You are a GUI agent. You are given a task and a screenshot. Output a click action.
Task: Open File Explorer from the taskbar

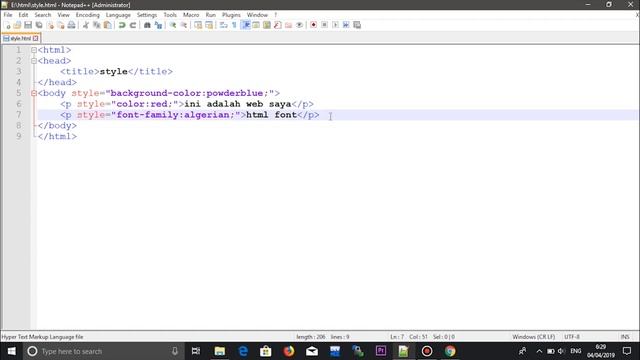[220, 351]
